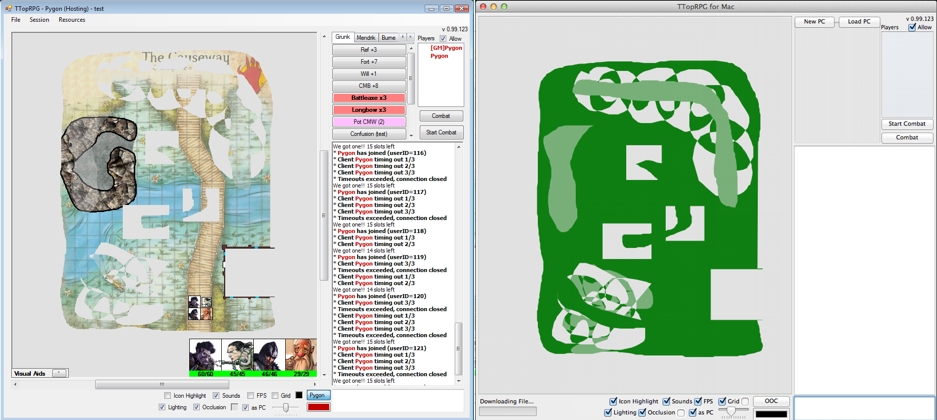Screen dimensions: 937x420
Task: Toggle as PC checkbox in Windows client
Action: (x=246, y=407)
